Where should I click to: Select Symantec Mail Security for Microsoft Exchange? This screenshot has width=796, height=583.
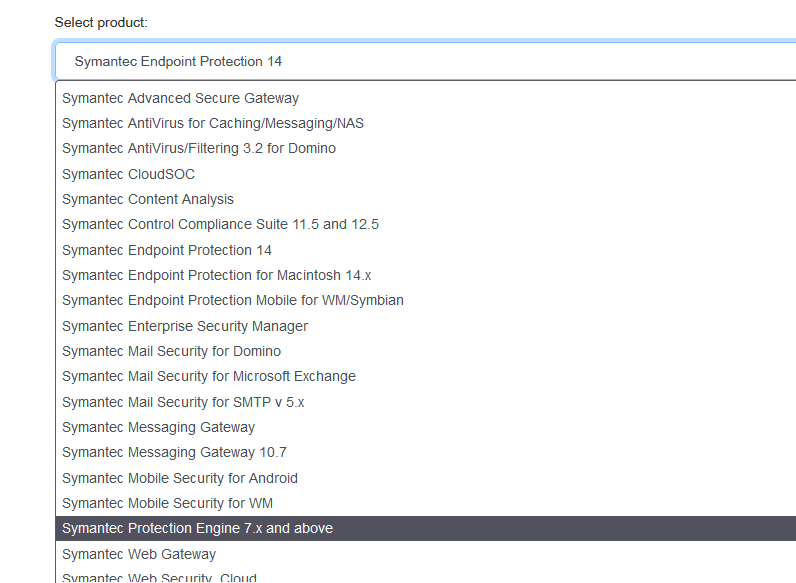tap(425, 376)
